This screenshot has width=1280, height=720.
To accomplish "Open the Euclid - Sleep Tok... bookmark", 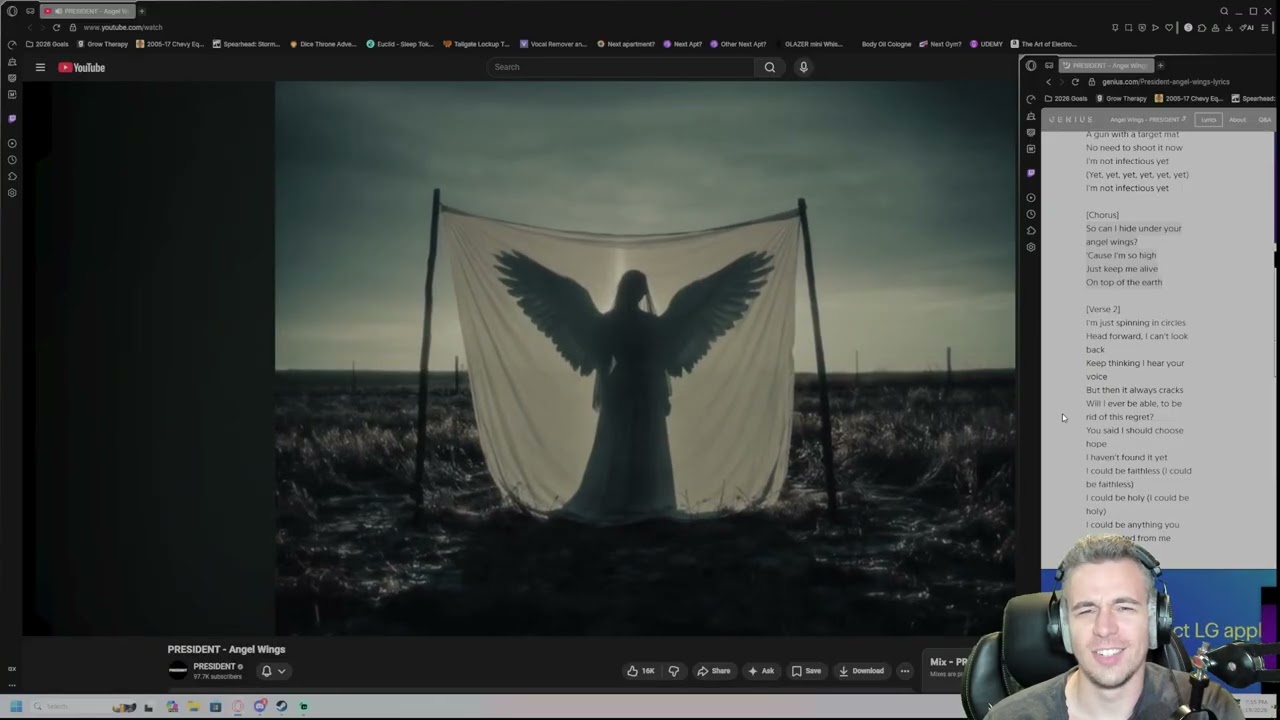I will tap(400, 44).
